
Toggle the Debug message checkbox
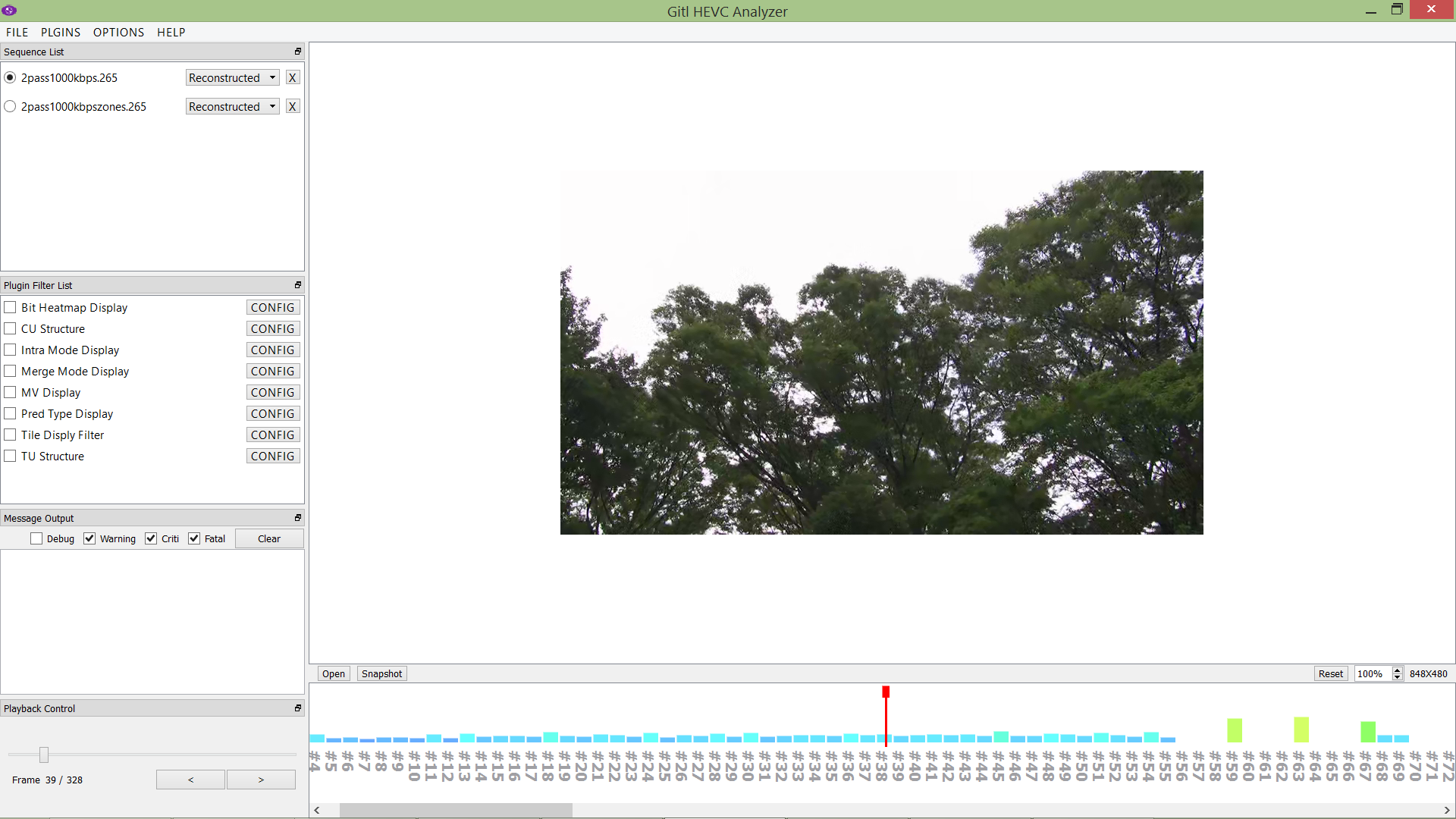36,538
